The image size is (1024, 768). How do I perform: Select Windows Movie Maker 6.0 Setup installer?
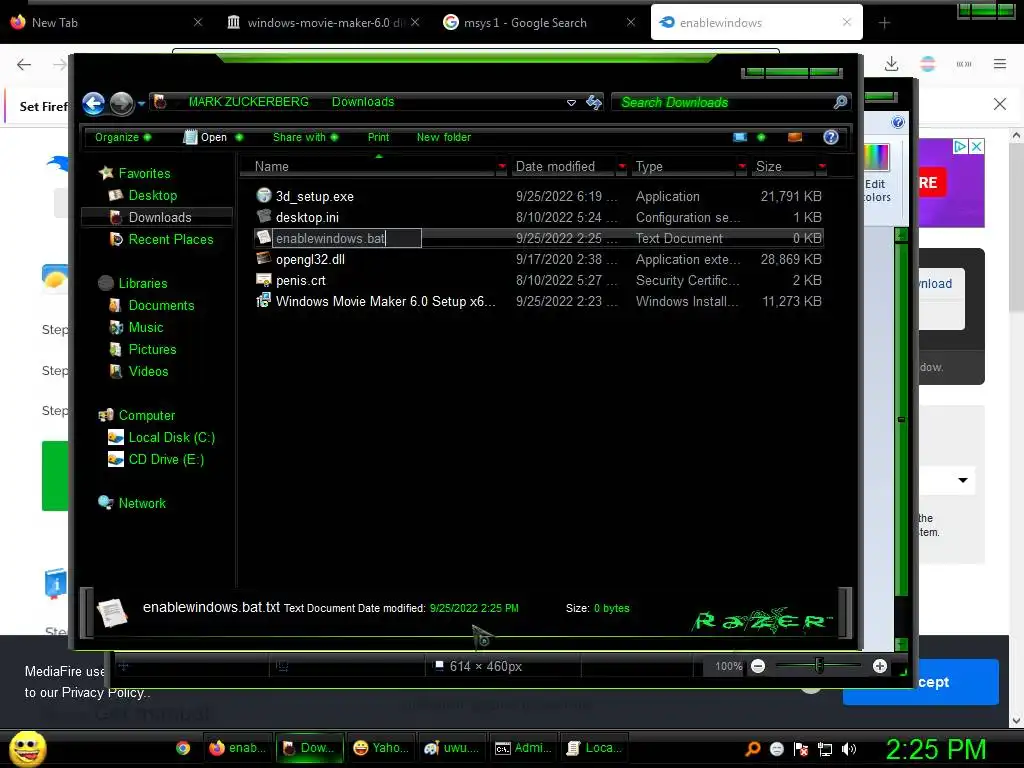pos(385,301)
